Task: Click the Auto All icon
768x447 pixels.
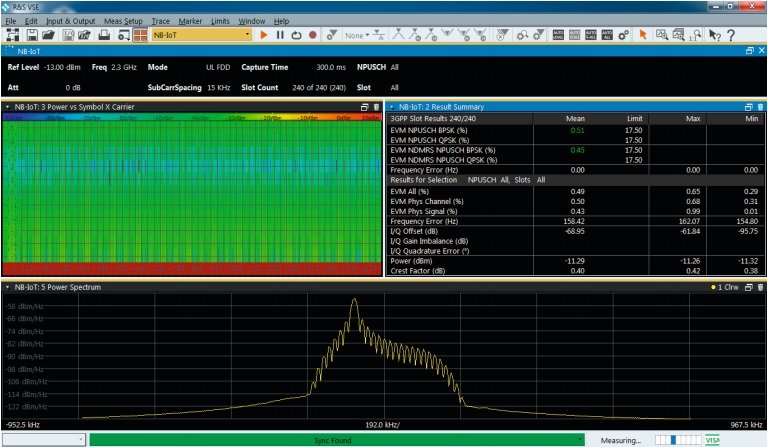Action: pyautogui.click(x=607, y=35)
